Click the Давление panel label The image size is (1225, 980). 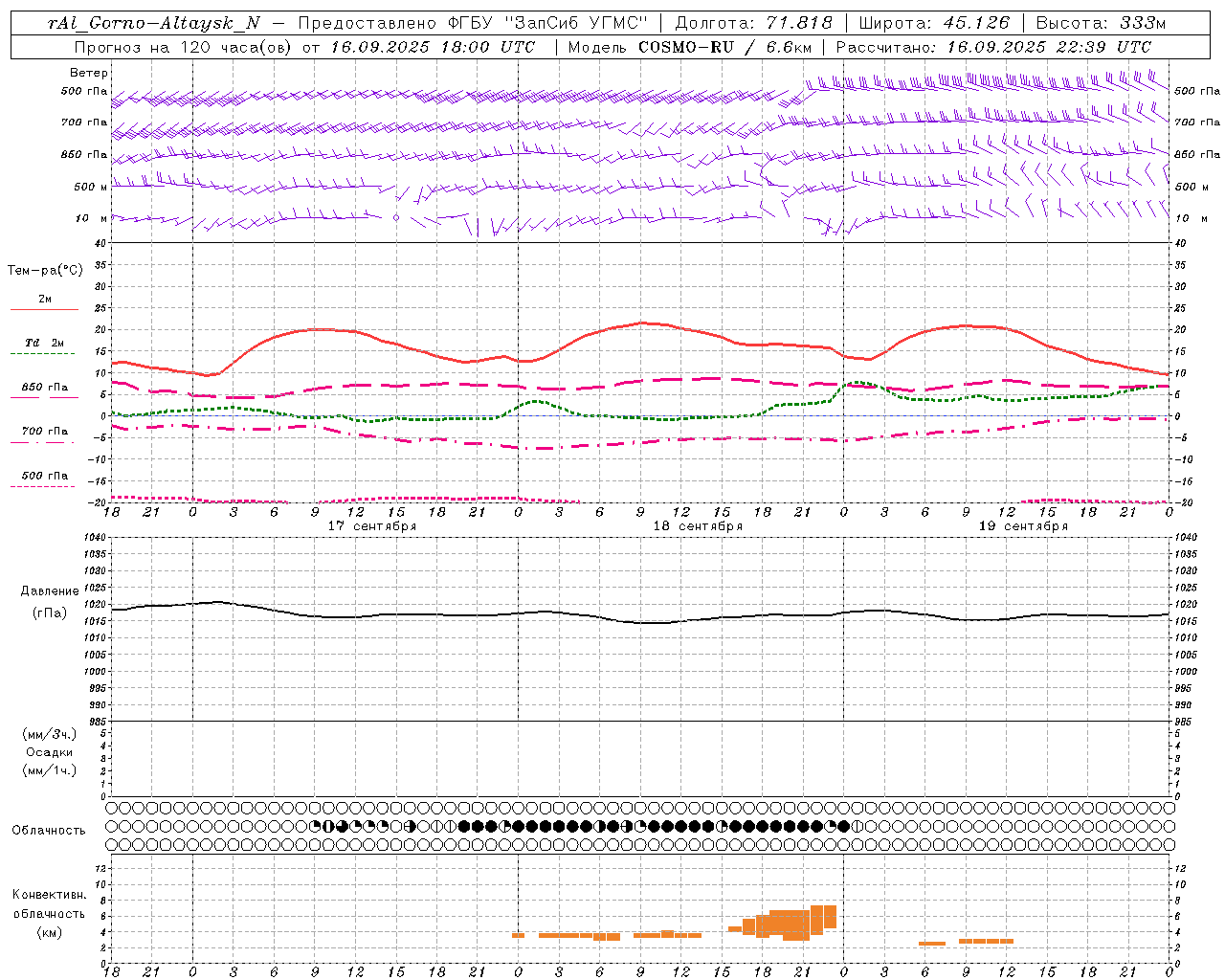pyautogui.click(x=50, y=591)
